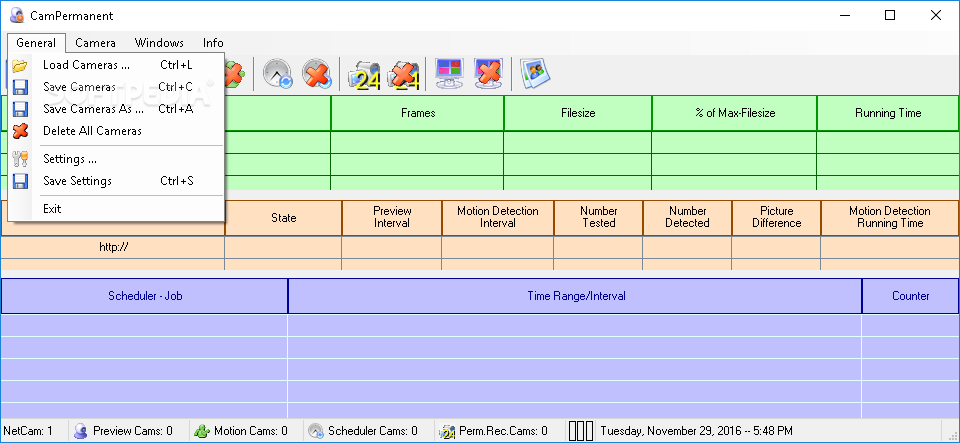
Task: Open the picture viewer photos icon
Action: [535, 74]
